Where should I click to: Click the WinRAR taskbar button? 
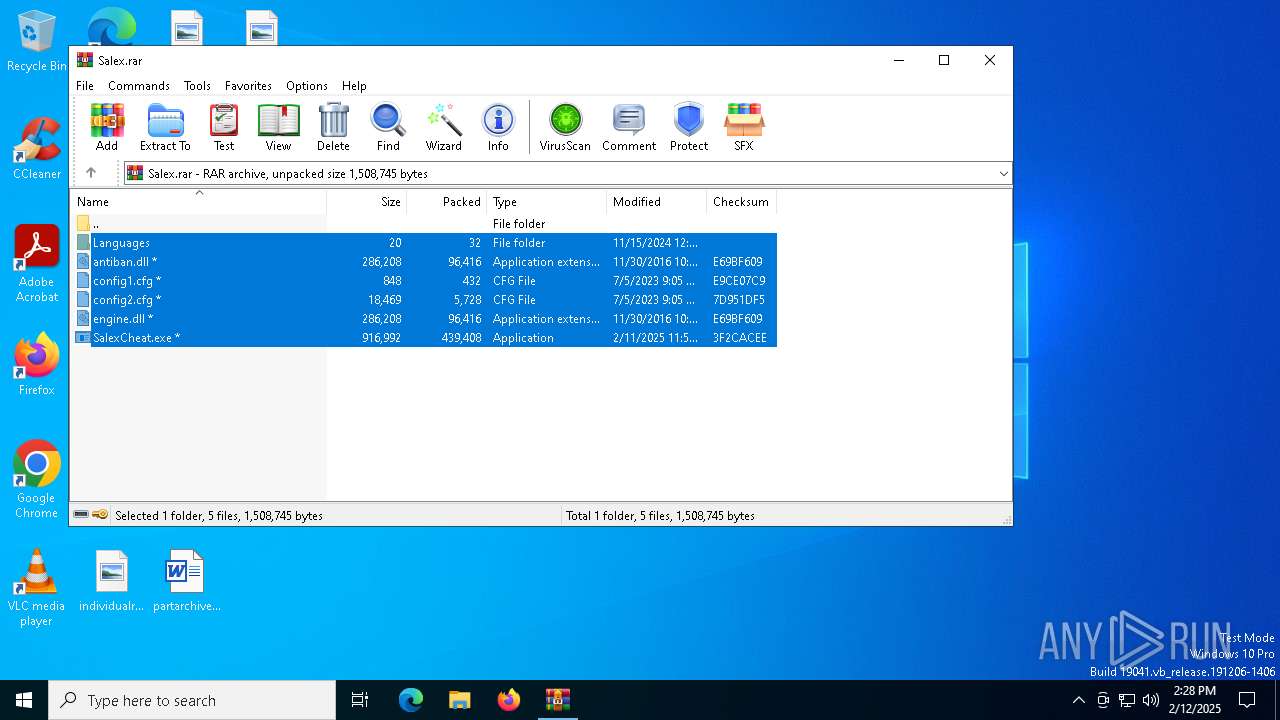point(557,700)
